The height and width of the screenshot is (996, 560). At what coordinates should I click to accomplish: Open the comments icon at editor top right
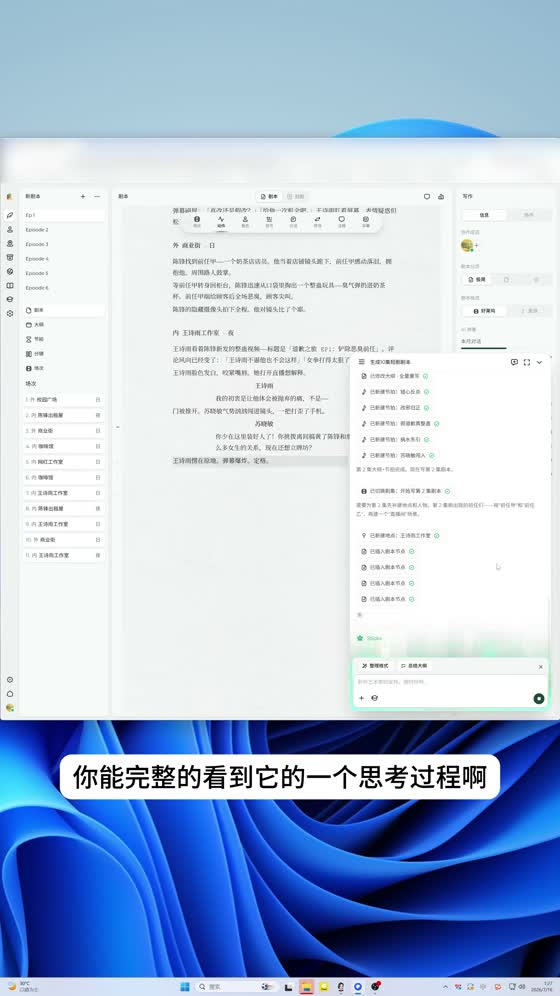(x=427, y=196)
